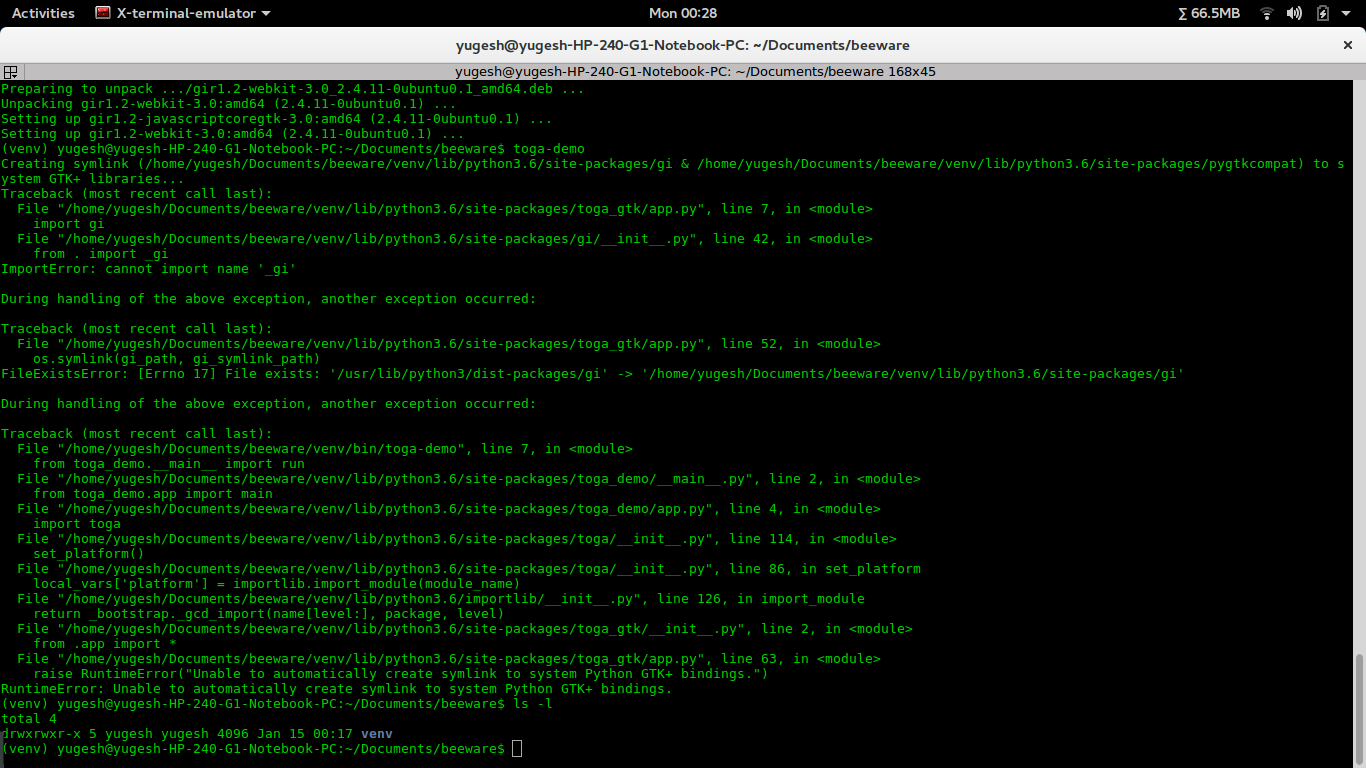Image resolution: width=1366 pixels, height=768 pixels.
Task: Click the 'import toga' code line
Action: coord(76,524)
